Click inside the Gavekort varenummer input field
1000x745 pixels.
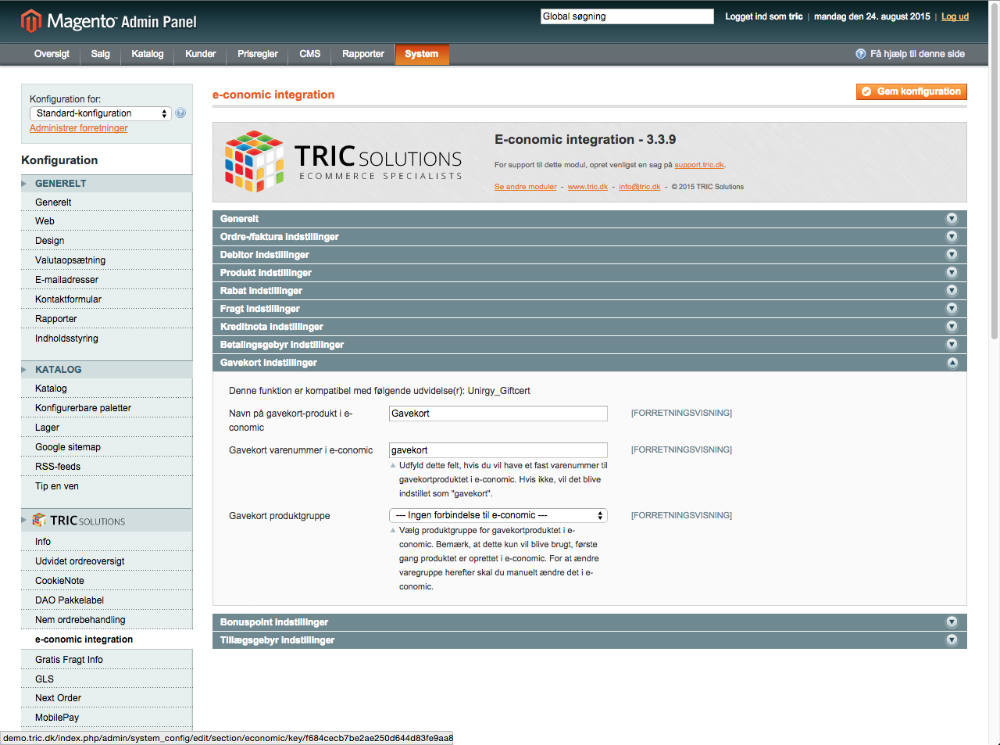click(498, 449)
